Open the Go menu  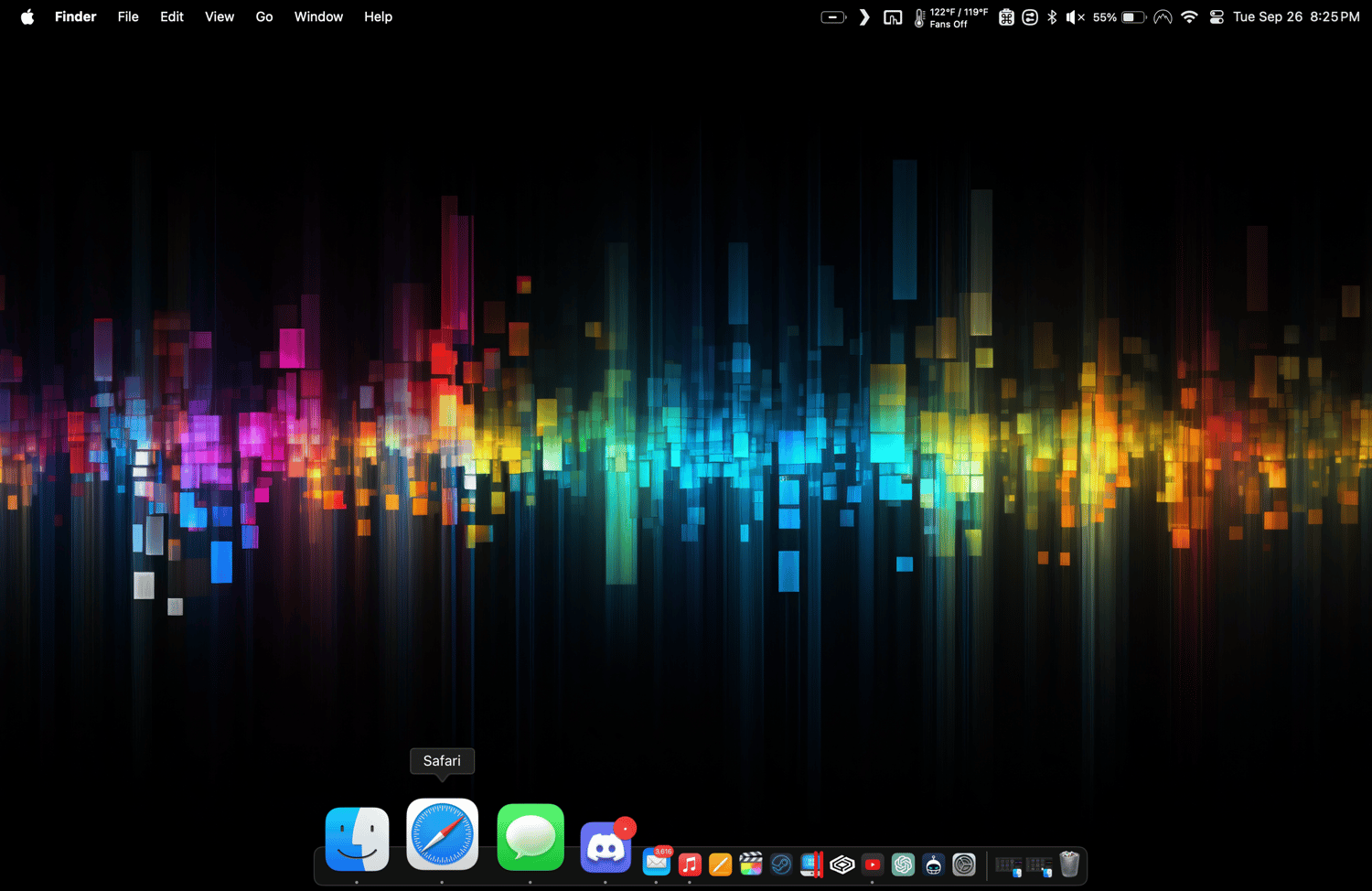point(264,16)
